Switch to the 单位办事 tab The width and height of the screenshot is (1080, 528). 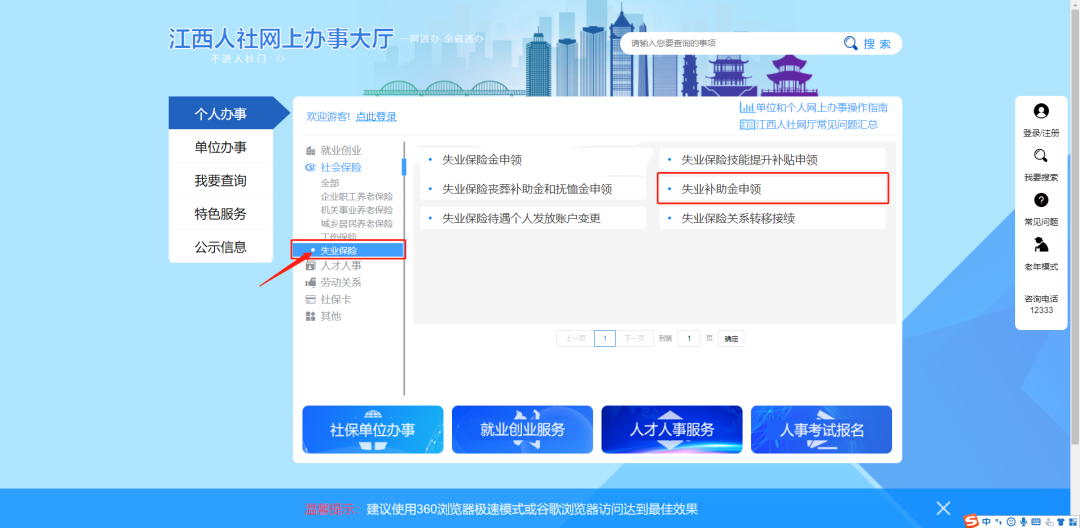click(220, 147)
